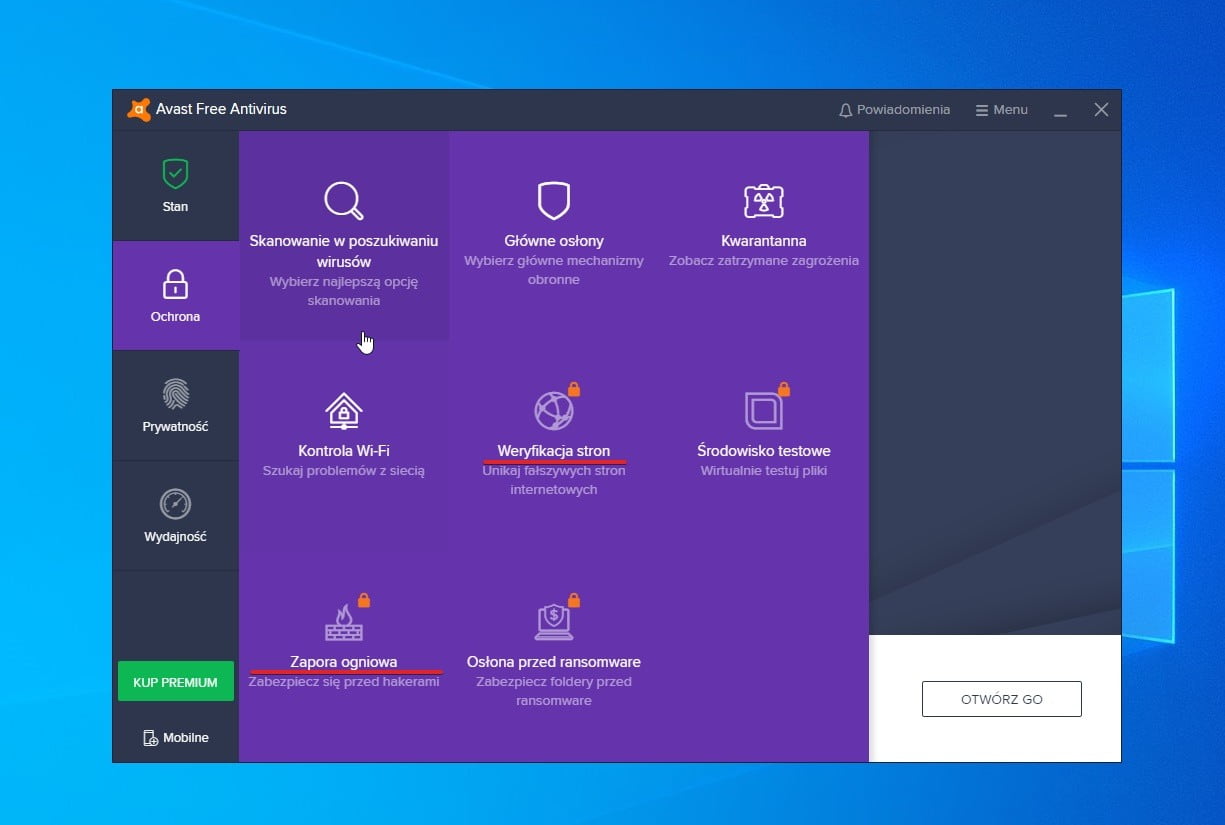The height and width of the screenshot is (825, 1225).
Task: Select the Kontrola Wi-Fi house icon
Action: [343, 410]
